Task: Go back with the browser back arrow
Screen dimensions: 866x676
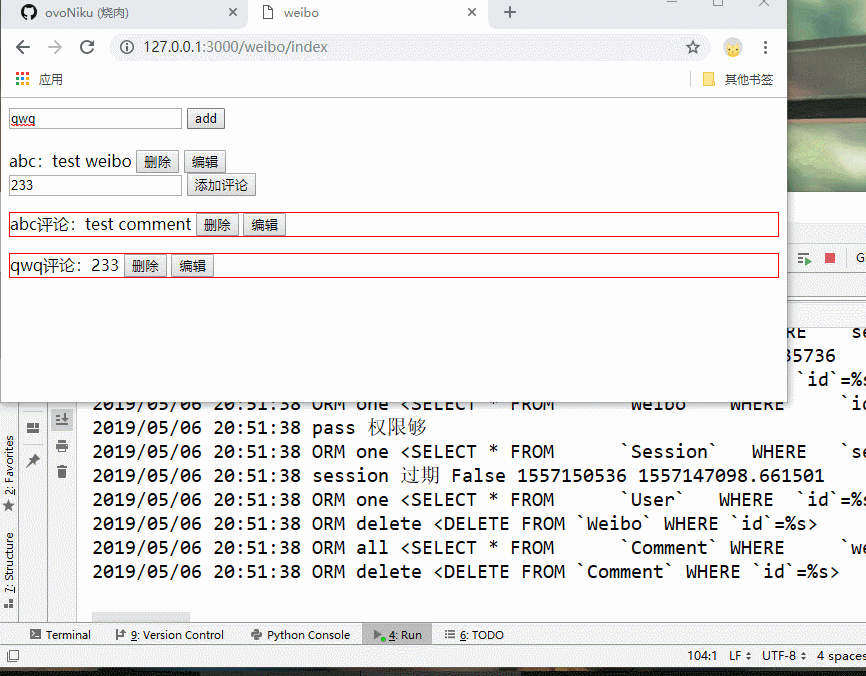Action: 23,47
